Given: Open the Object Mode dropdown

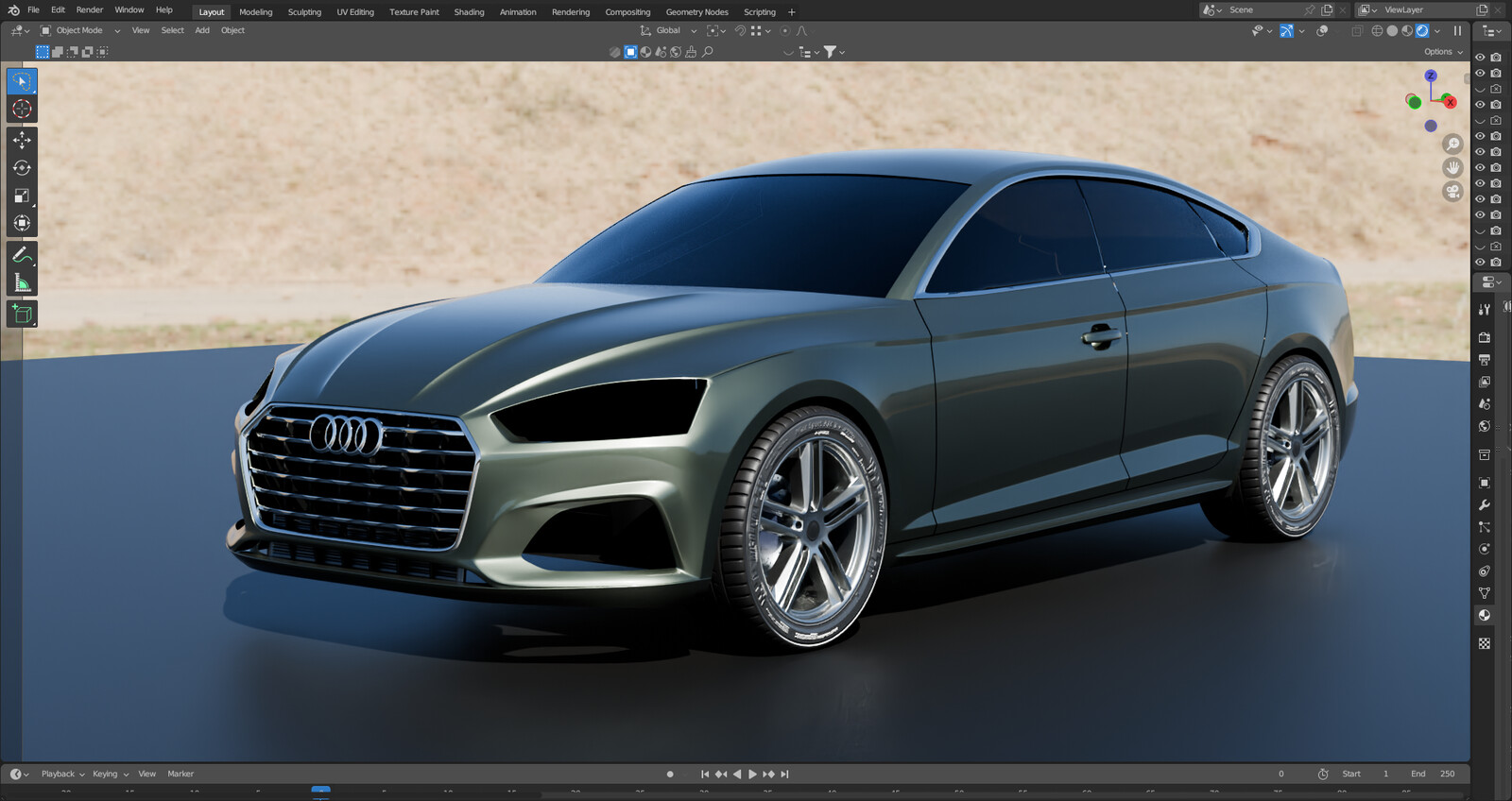Looking at the screenshot, I should point(80,31).
